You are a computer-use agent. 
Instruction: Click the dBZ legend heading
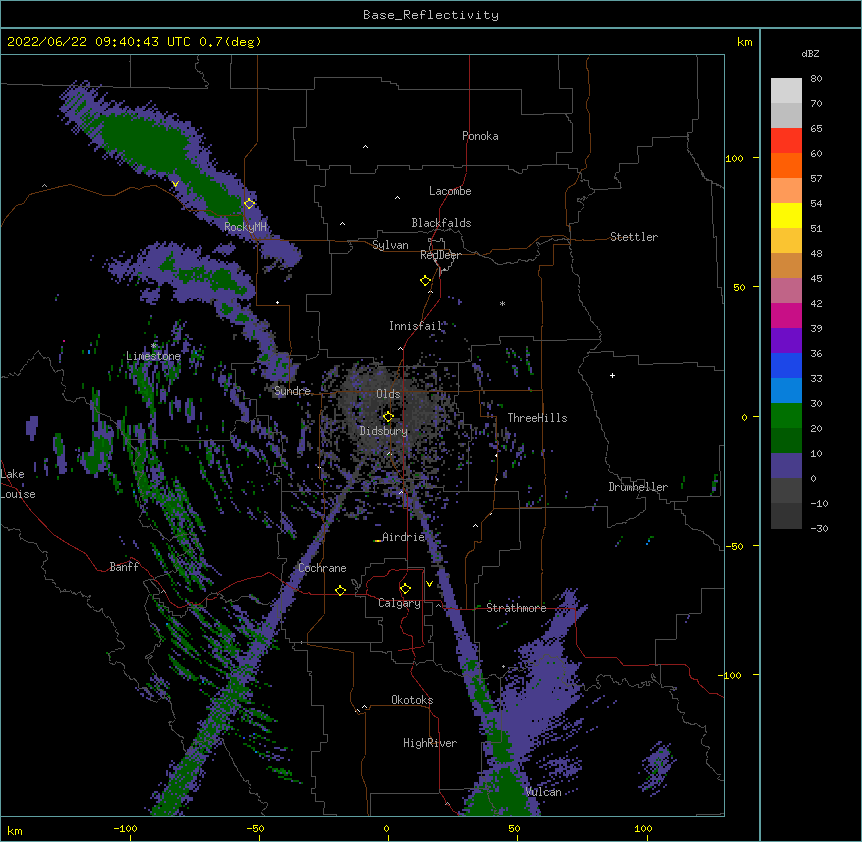coord(810,54)
